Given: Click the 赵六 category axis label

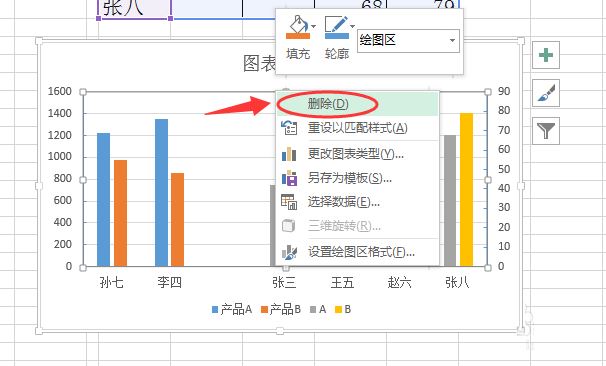Looking at the screenshot, I should pos(400,283).
